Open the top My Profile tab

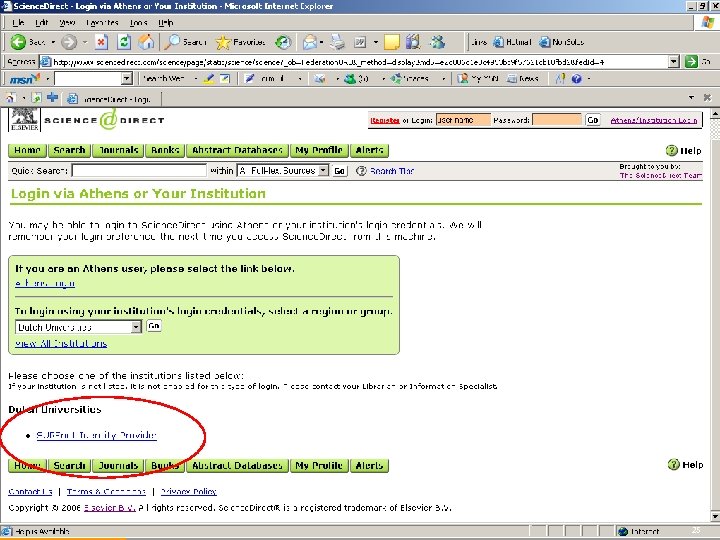(x=319, y=150)
